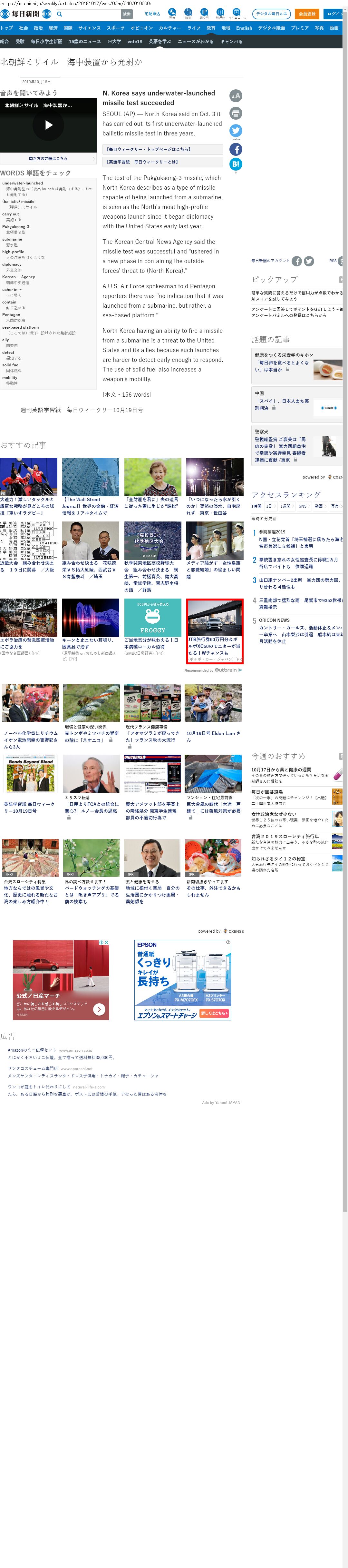Click the 会員登録 button
The image size is (348, 1568).
coord(307,14)
